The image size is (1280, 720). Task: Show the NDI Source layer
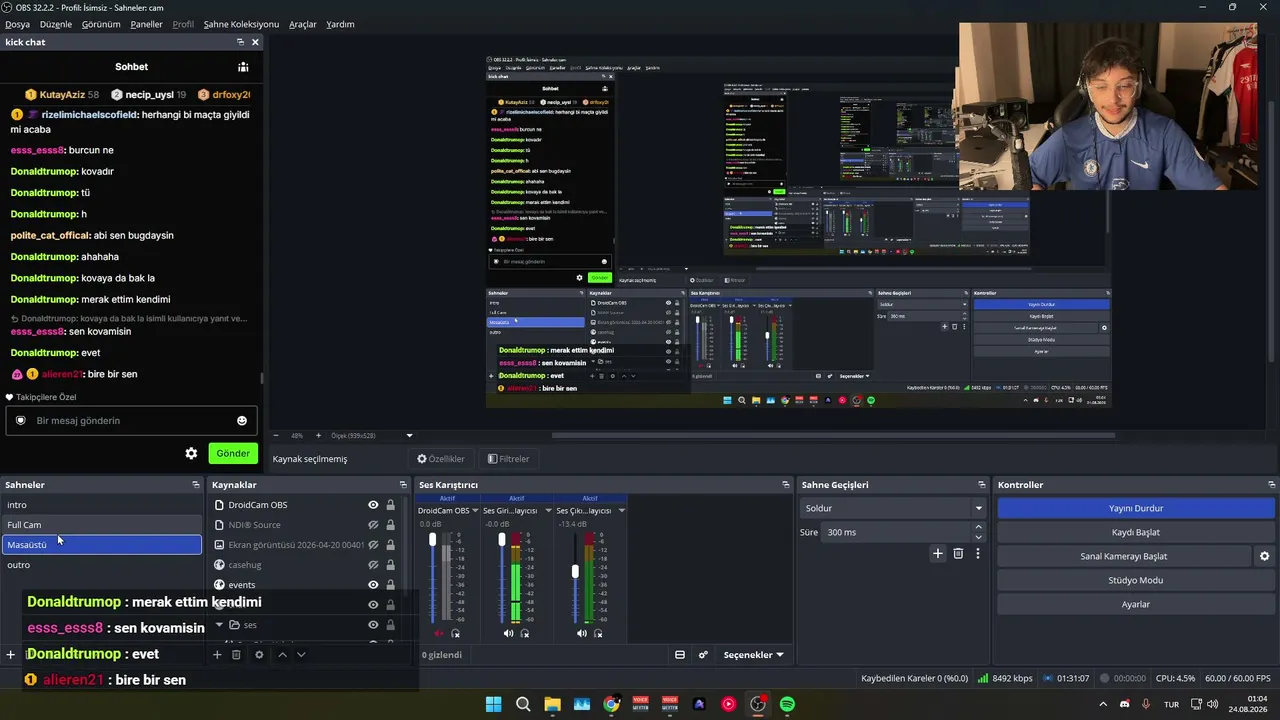[373, 525]
